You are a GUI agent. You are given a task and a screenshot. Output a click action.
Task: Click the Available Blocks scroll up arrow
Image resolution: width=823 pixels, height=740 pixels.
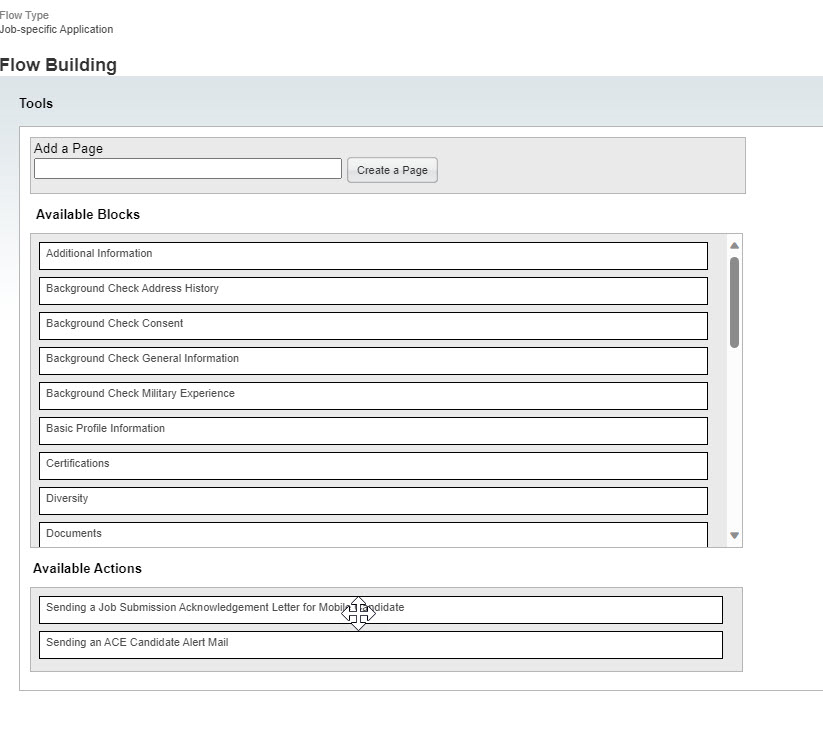coord(734,246)
